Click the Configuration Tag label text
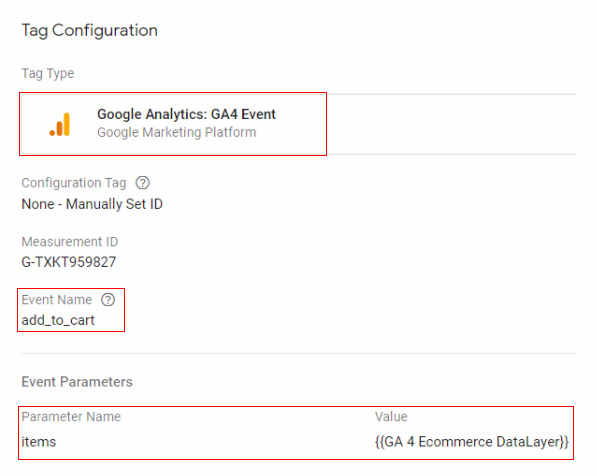597x476 pixels. pos(74,183)
